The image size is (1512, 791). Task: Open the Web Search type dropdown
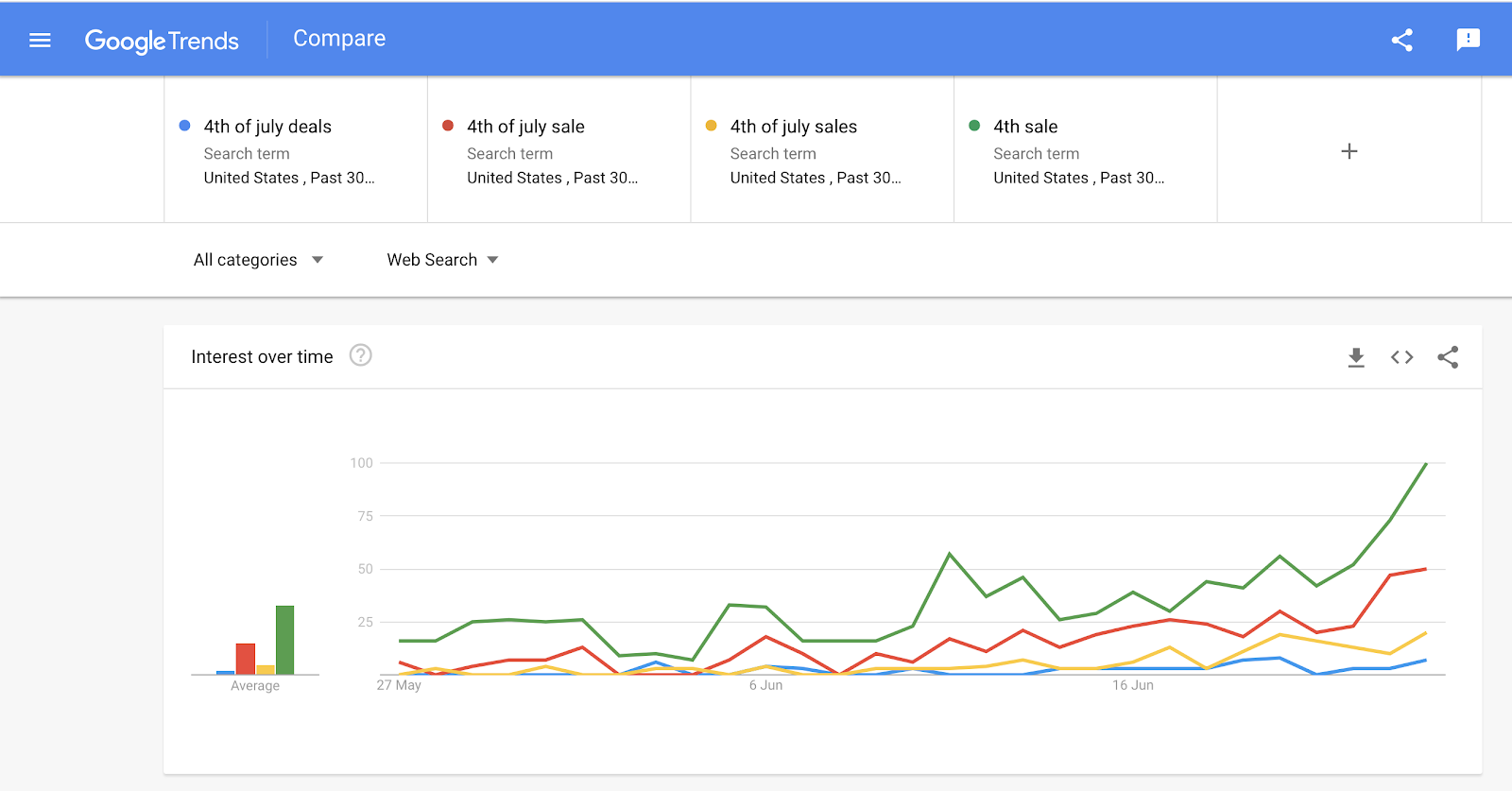[x=442, y=260]
